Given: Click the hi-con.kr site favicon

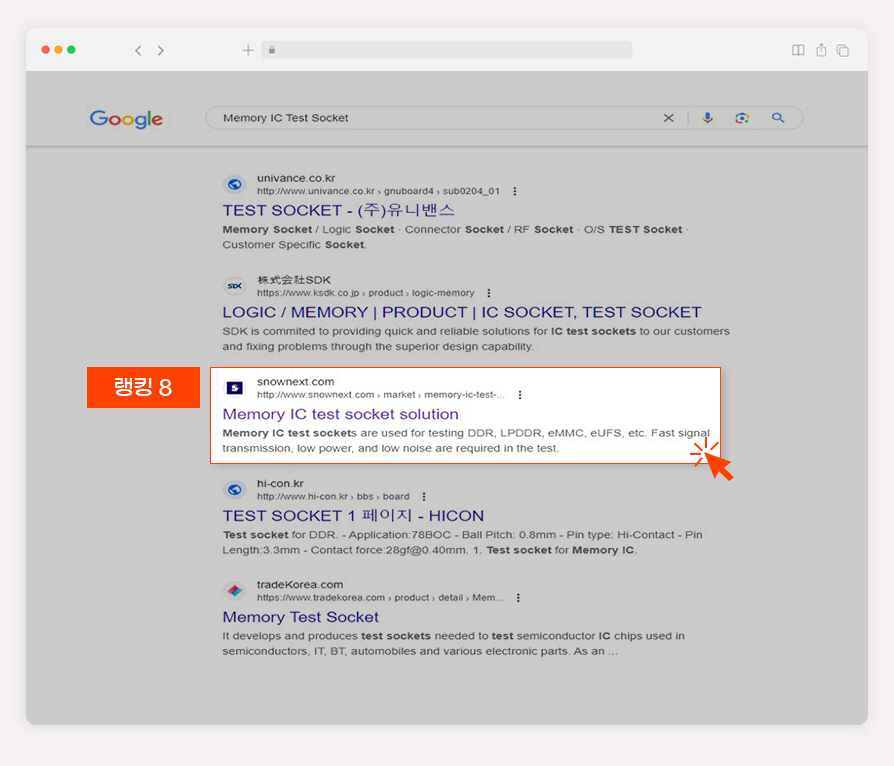Looking at the screenshot, I should pos(235,489).
